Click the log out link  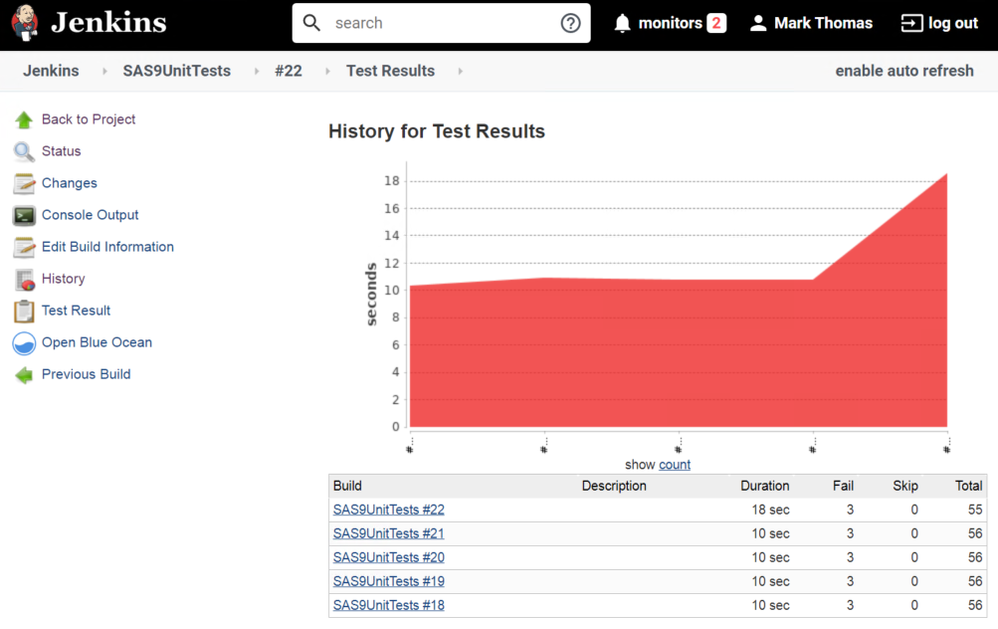[x=953, y=23]
